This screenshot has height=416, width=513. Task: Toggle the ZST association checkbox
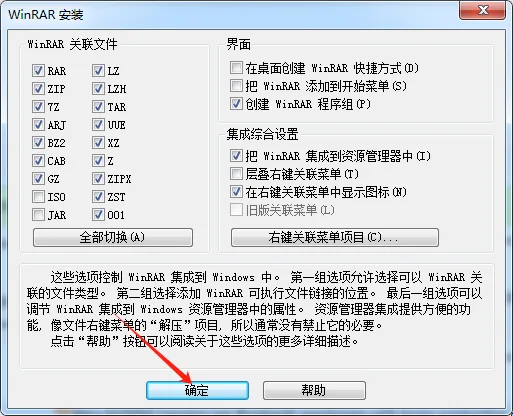[98, 197]
